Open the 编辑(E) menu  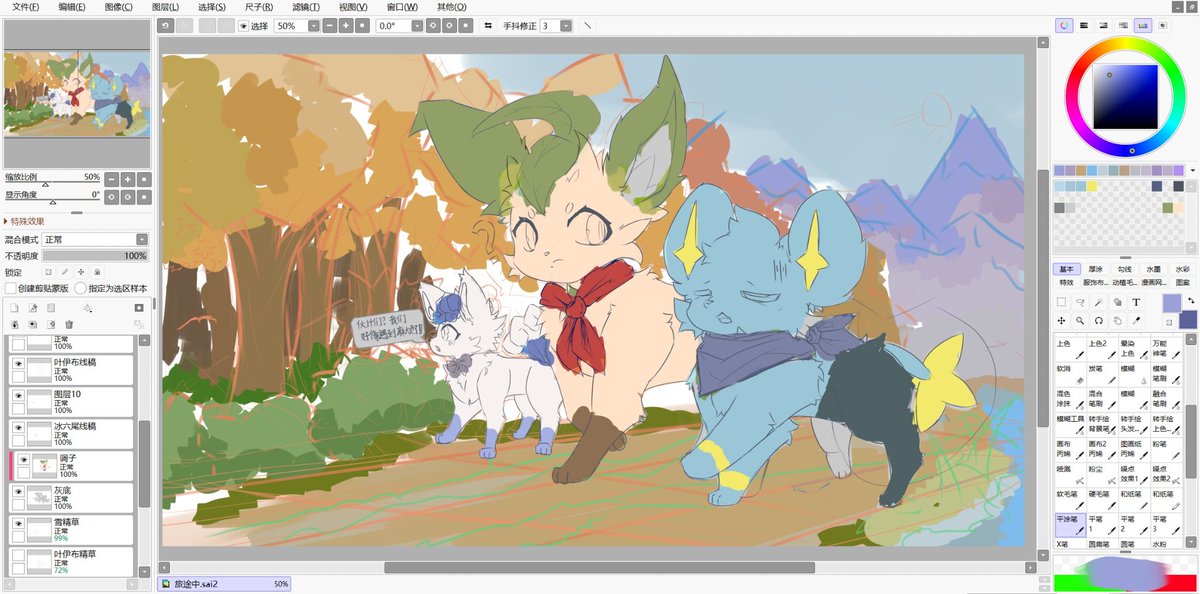(72, 7)
